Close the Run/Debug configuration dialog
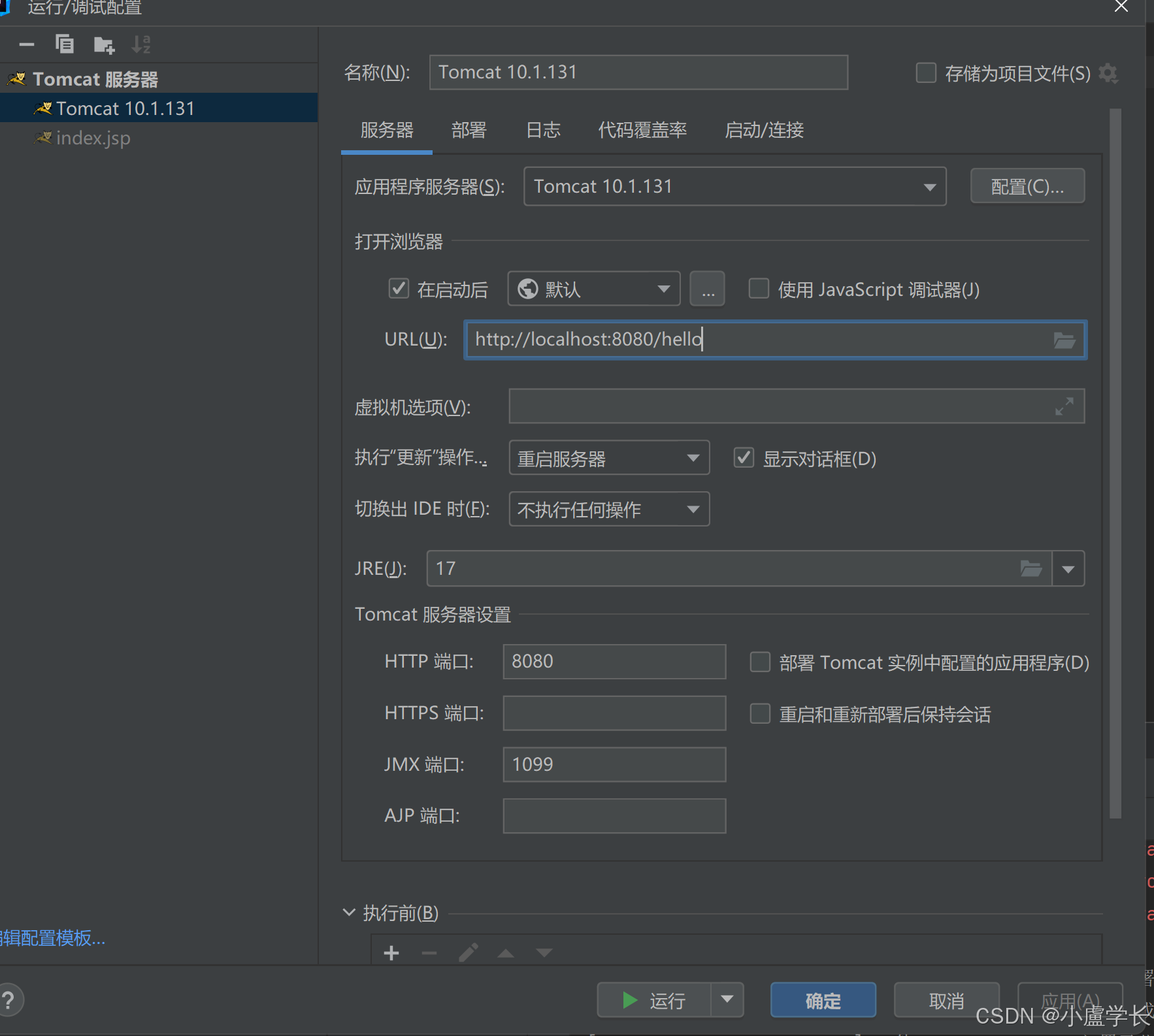This screenshot has height=1036, width=1154. (1121, 7)
